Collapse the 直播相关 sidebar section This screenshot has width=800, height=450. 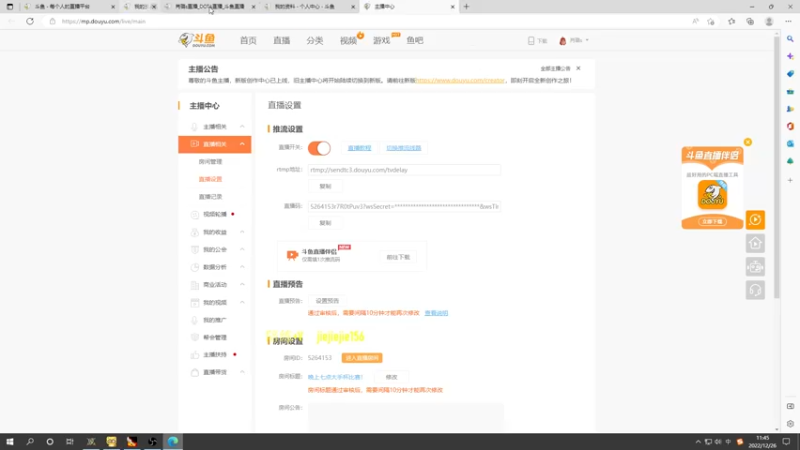pos(242,144)
